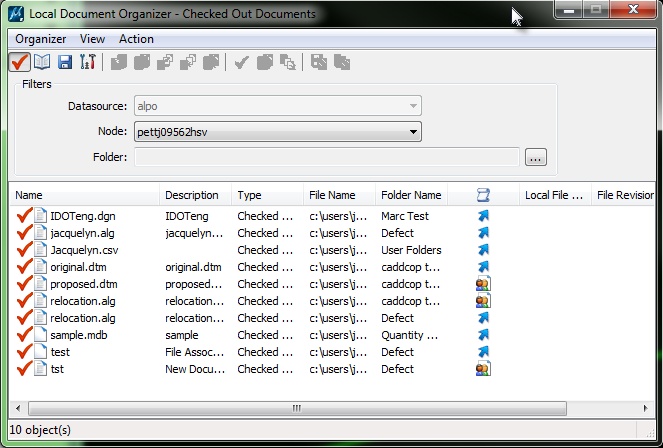Click the red checkmark beside IDOTeng.dgn

pos(24,216)
